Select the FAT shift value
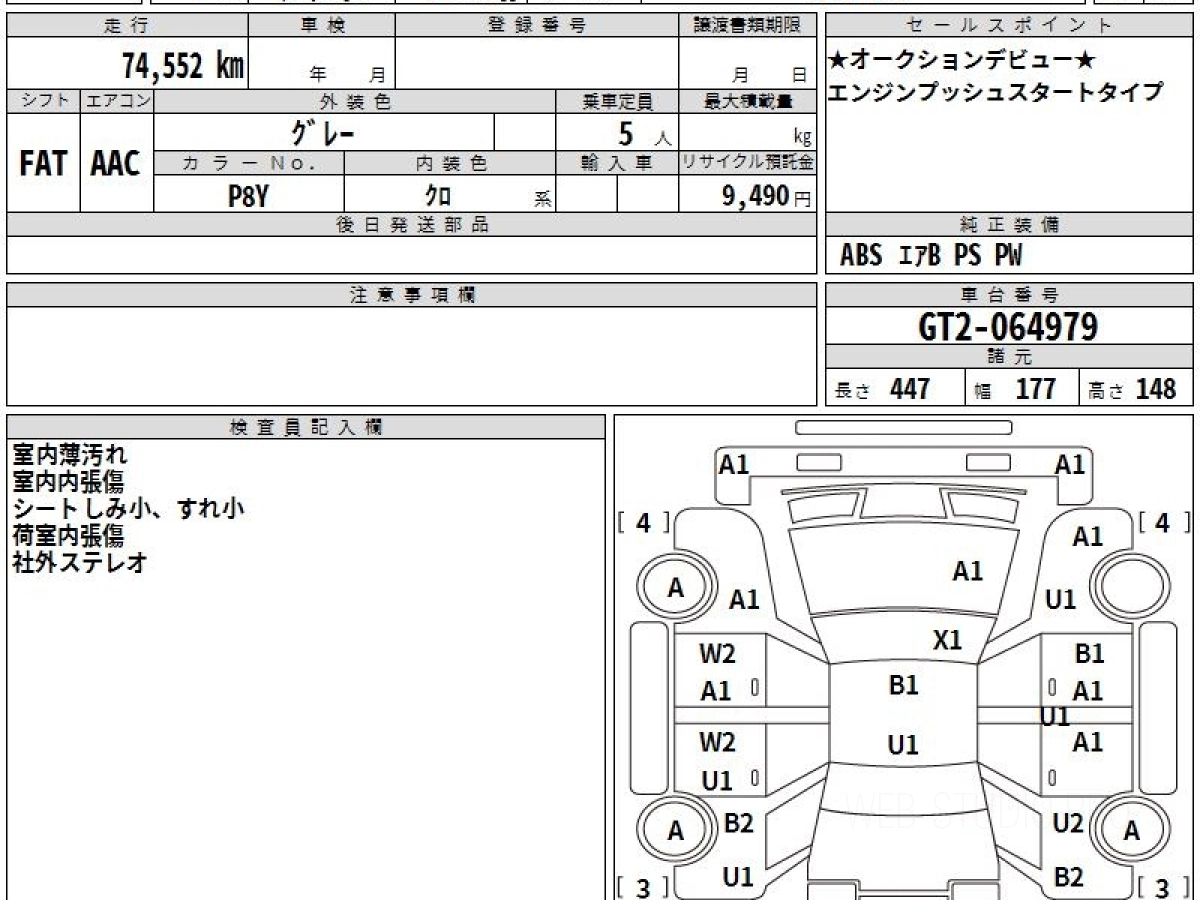The width and height of the screenshot is (1200, 900). pyautogui.click(x=43, y=164)
